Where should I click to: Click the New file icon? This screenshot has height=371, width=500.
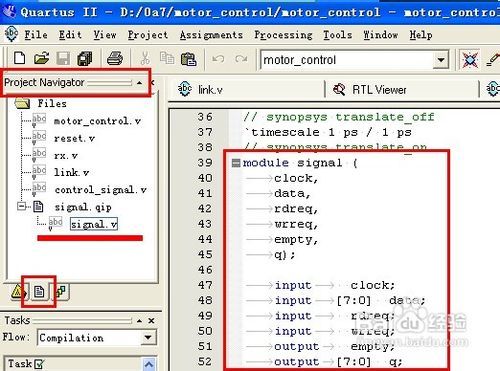[19, 59]
